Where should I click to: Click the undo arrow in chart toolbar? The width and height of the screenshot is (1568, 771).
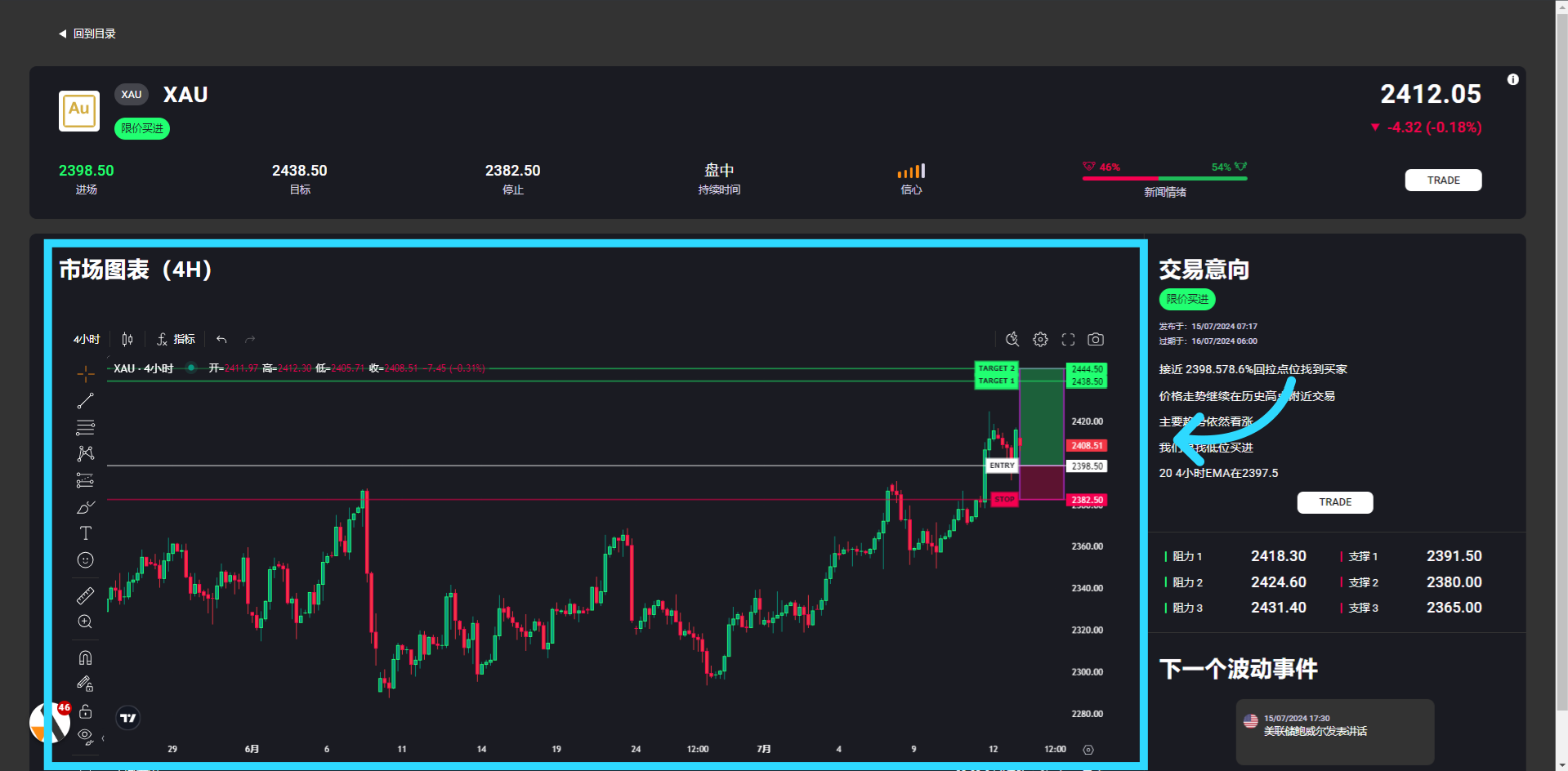click(x=221, y=339)
